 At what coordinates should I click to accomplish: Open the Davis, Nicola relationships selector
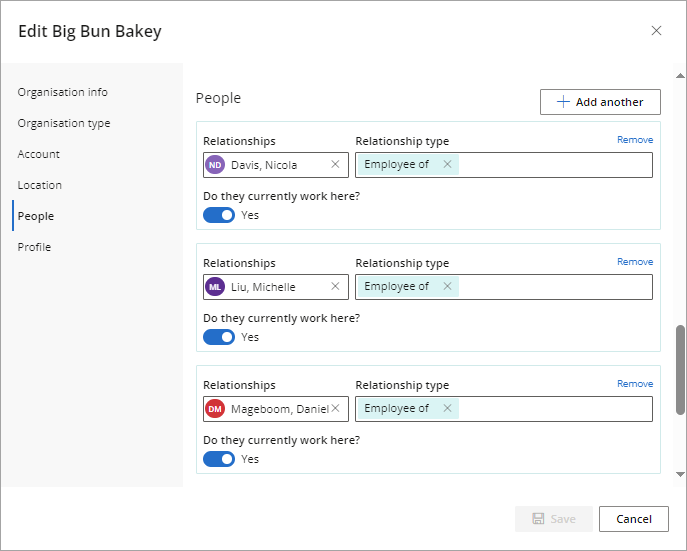pyautogui.click(x=276, y=165)
